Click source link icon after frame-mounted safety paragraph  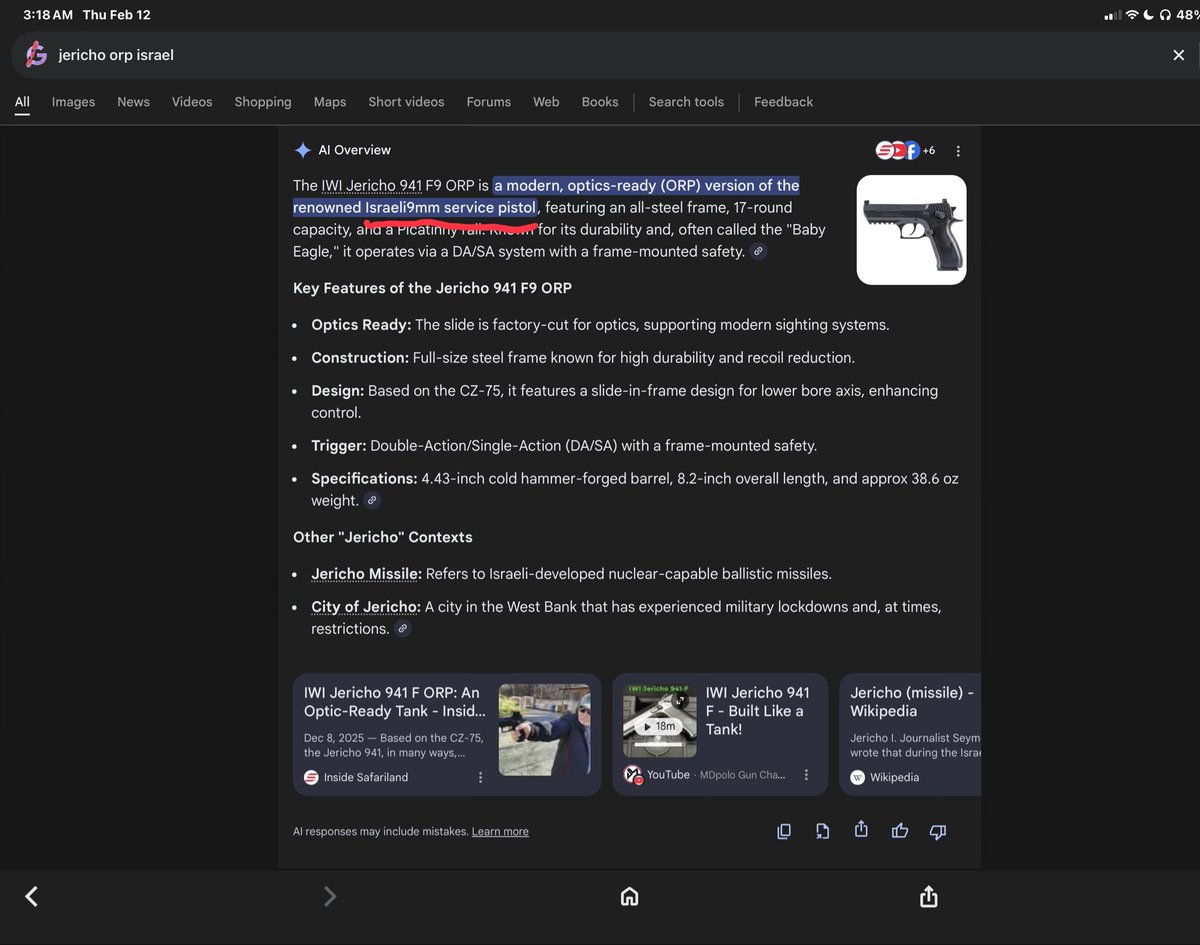point(758,251)
